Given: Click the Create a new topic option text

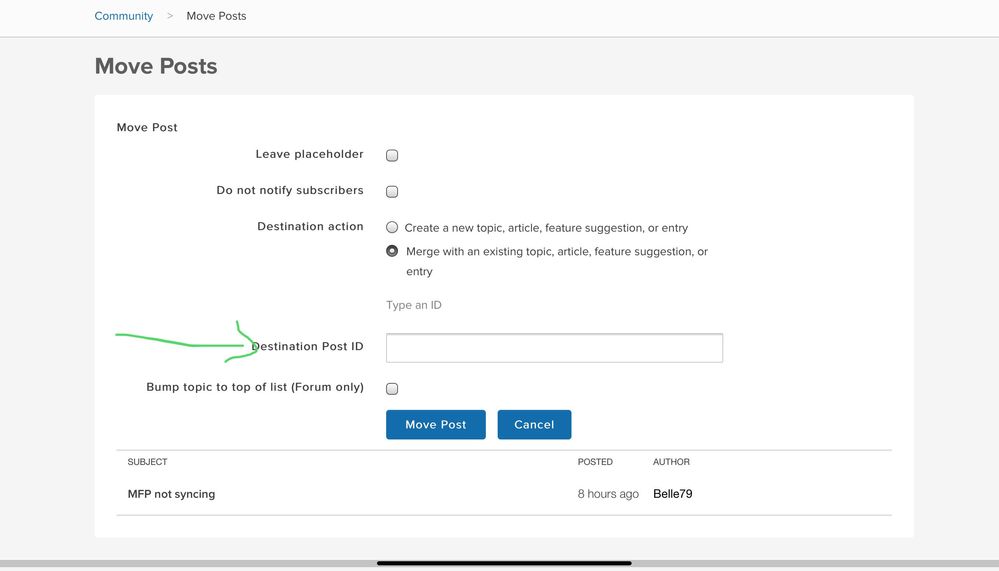Looking at the screenshot, I should tap(546, 228).
